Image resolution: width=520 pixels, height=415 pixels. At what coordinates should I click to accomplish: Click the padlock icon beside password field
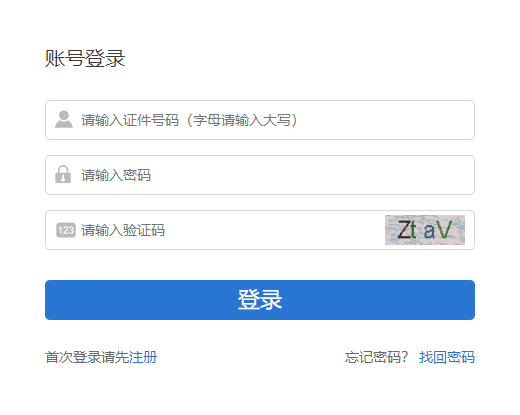click(63, 174)
